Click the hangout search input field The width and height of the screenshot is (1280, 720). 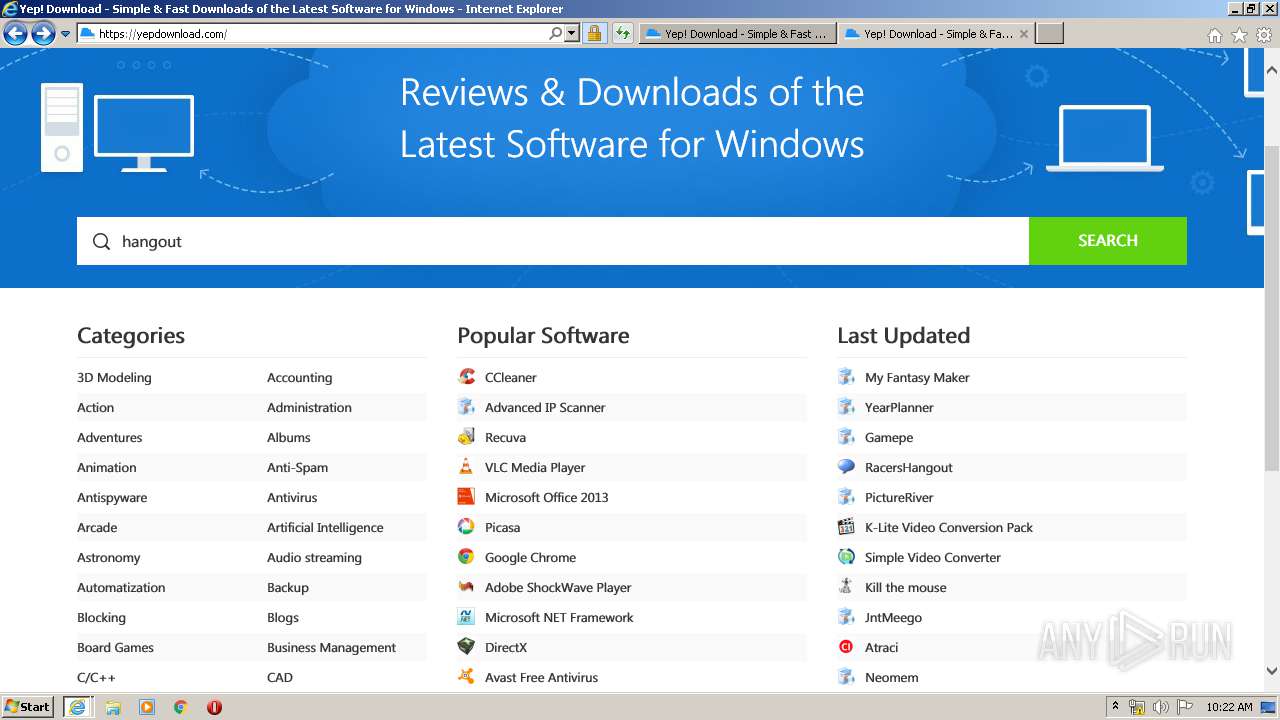coord(553,241)
